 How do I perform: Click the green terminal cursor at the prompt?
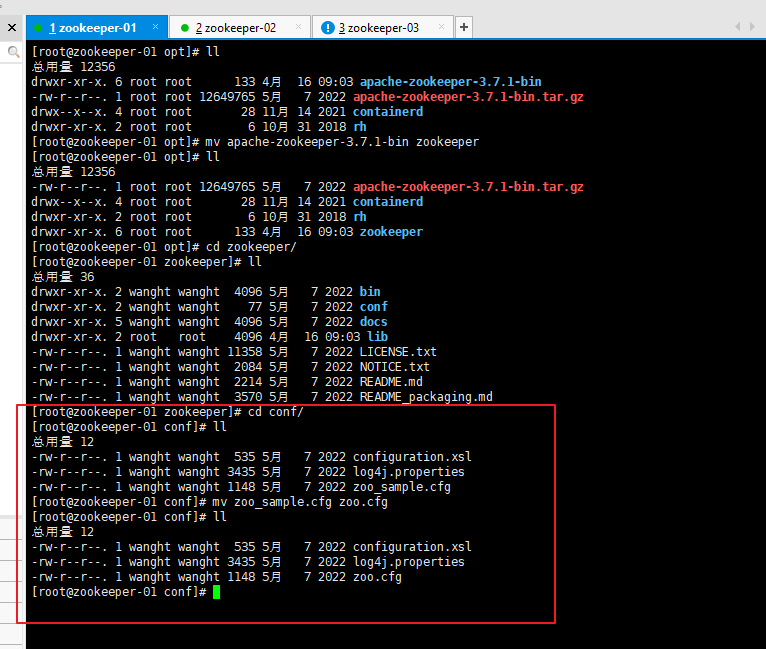pyautogui.click(x=216, y=592)
